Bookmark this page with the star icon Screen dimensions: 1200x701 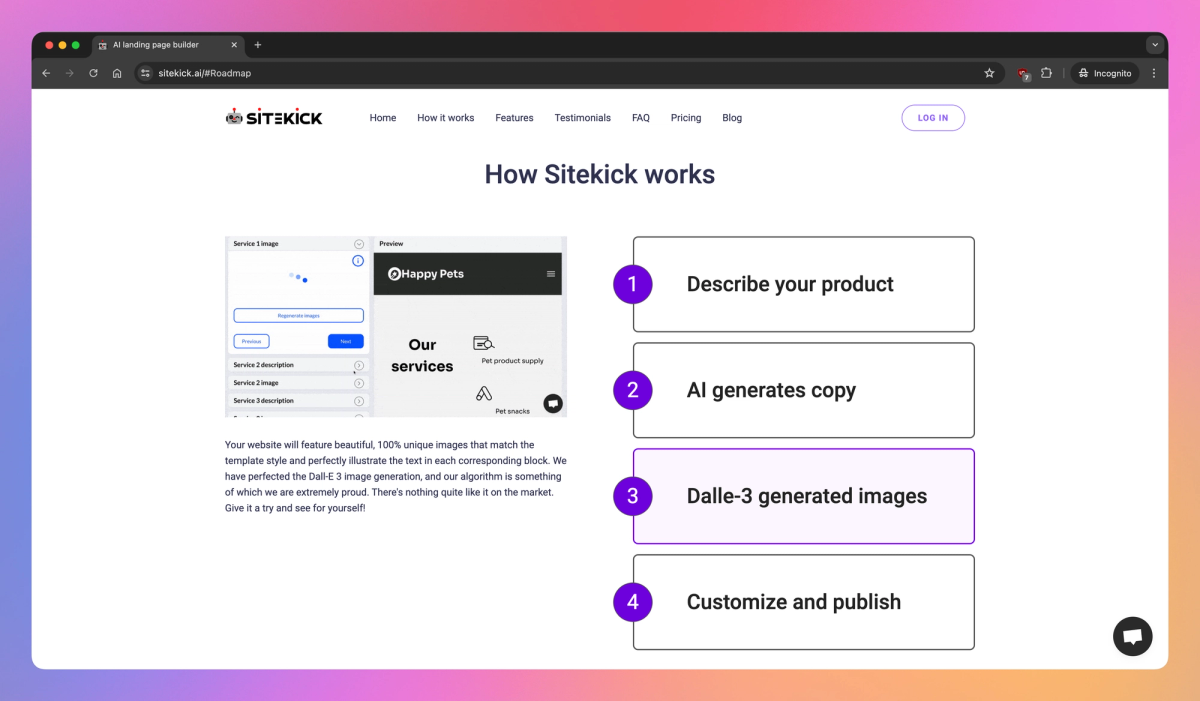(989, 73)
